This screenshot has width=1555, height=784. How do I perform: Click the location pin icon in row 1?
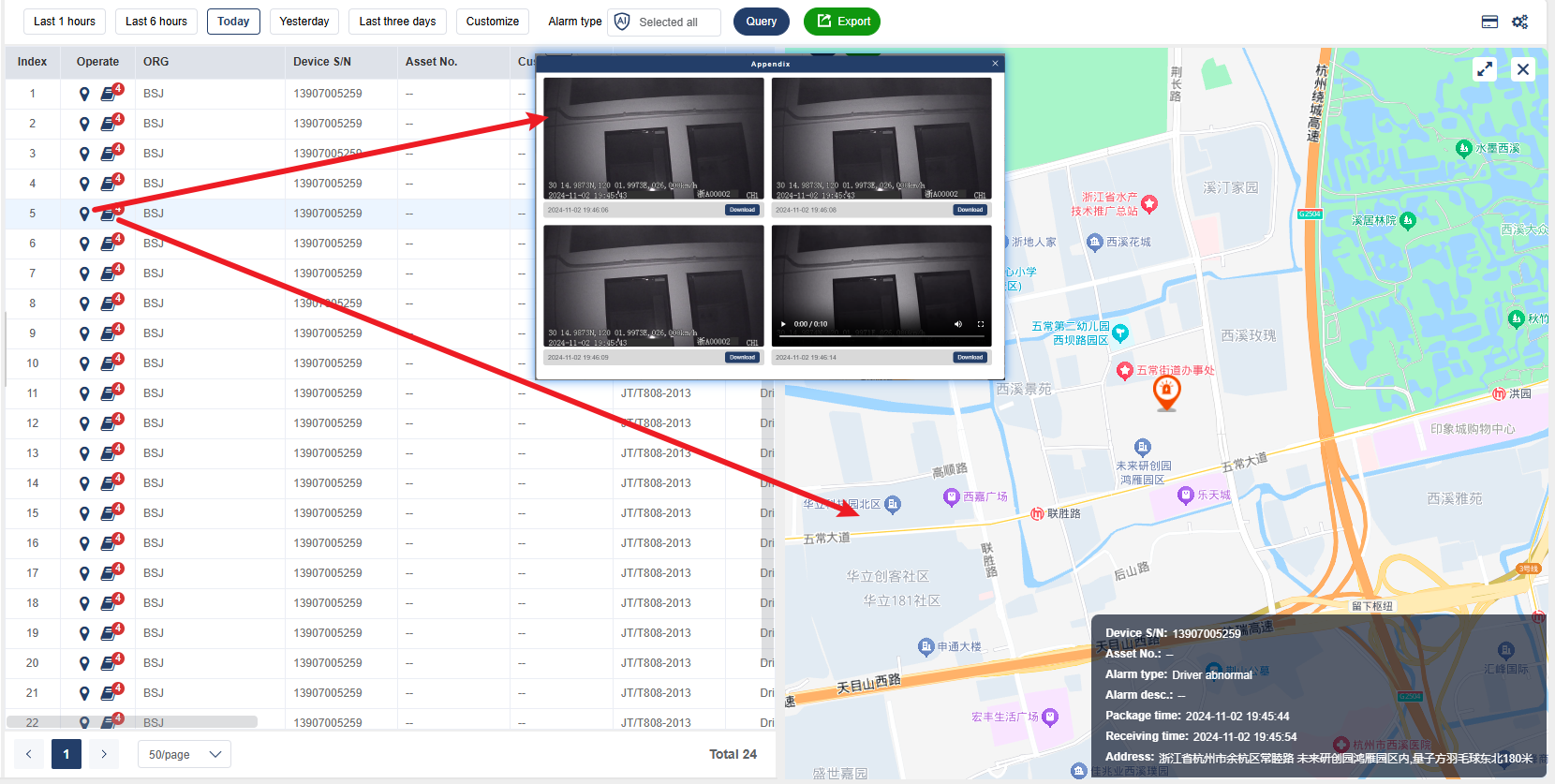click(84, 94)
